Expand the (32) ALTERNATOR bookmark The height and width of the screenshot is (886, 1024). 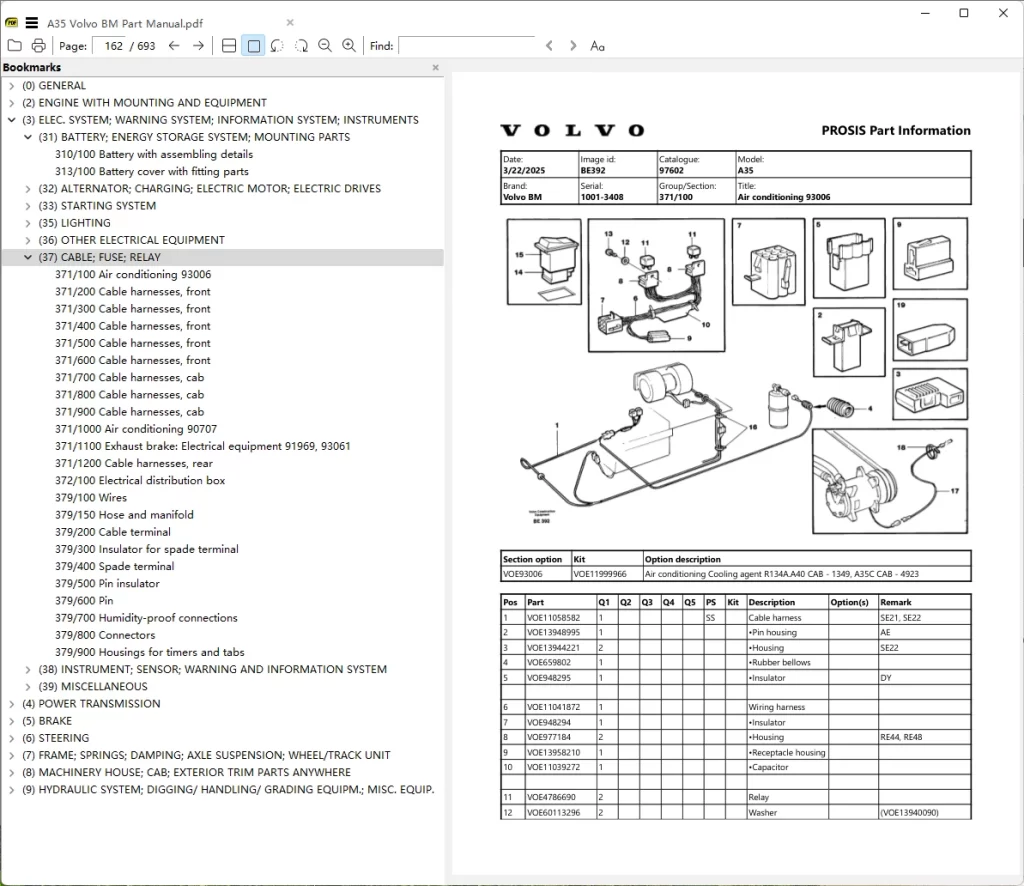coord(27,189)
